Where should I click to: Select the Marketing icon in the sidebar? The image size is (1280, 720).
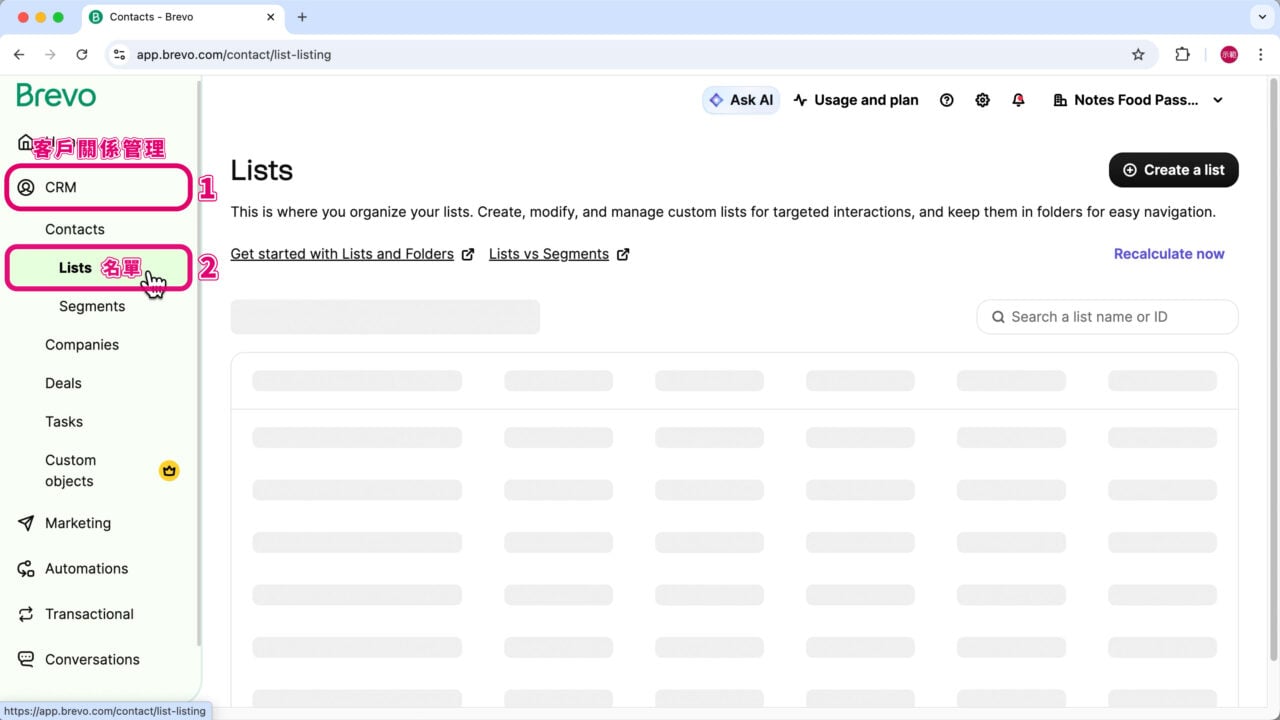click(x=24, y=523)
